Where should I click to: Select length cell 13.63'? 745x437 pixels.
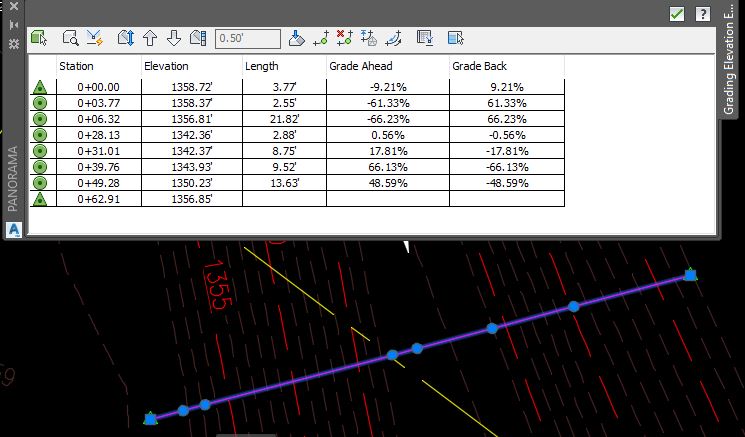click(x=285, y=183)
